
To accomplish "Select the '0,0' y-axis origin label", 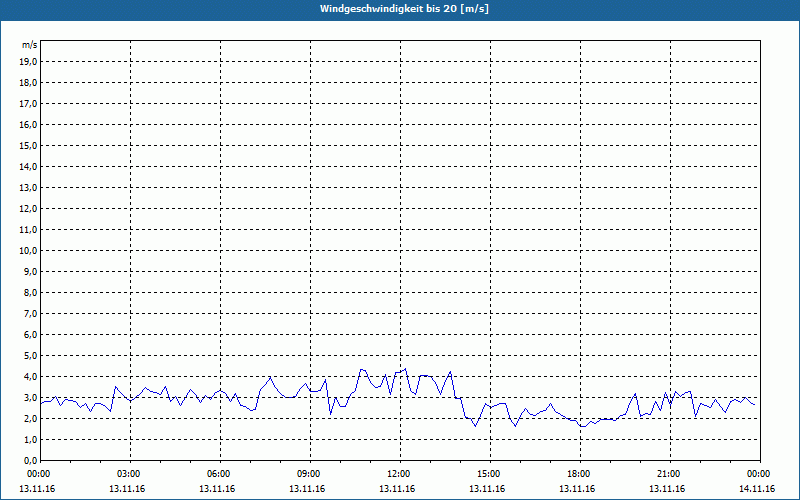I will 30,460.
